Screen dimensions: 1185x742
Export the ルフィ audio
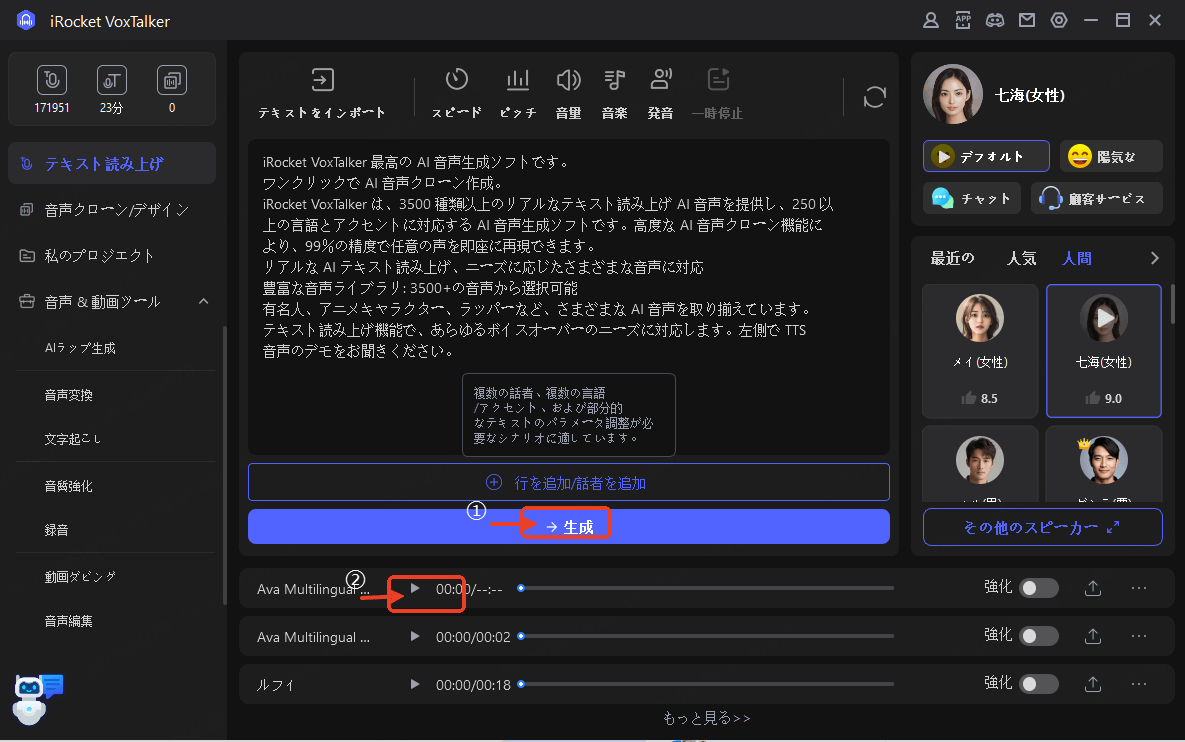1093,684
